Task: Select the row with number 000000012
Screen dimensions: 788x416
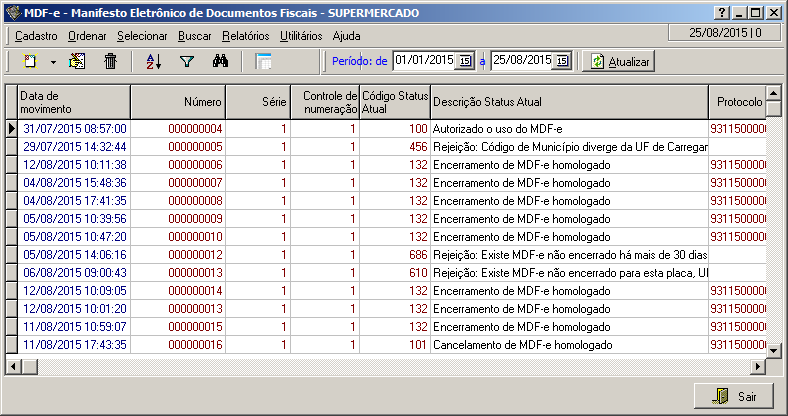Action: click(x=195, y=254)
